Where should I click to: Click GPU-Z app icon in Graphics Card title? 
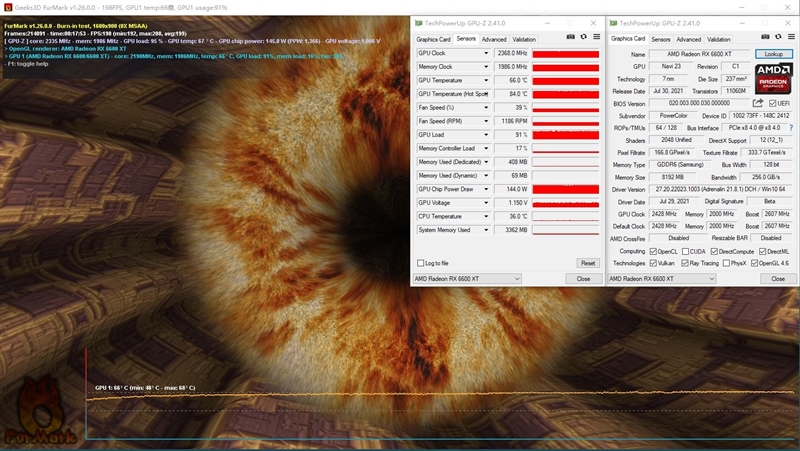point(614,23)
